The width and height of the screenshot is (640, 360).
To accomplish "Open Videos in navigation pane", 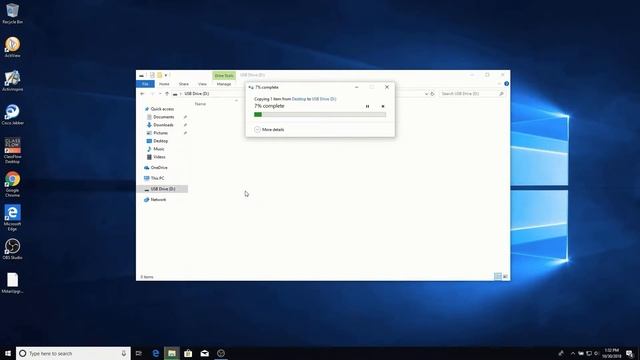I will click(x=159, y=157).
